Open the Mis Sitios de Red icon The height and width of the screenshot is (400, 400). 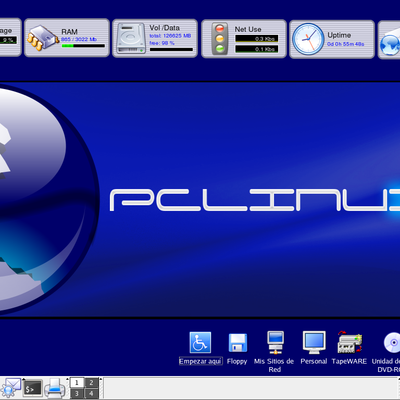[275, 342]
